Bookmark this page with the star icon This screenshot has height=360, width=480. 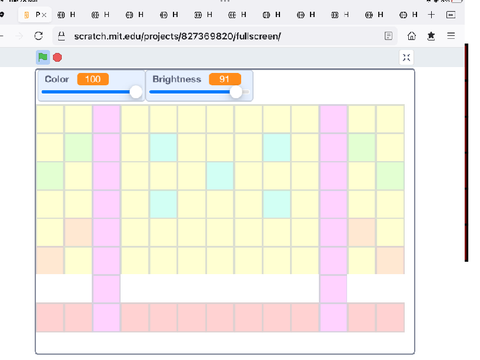431,36
